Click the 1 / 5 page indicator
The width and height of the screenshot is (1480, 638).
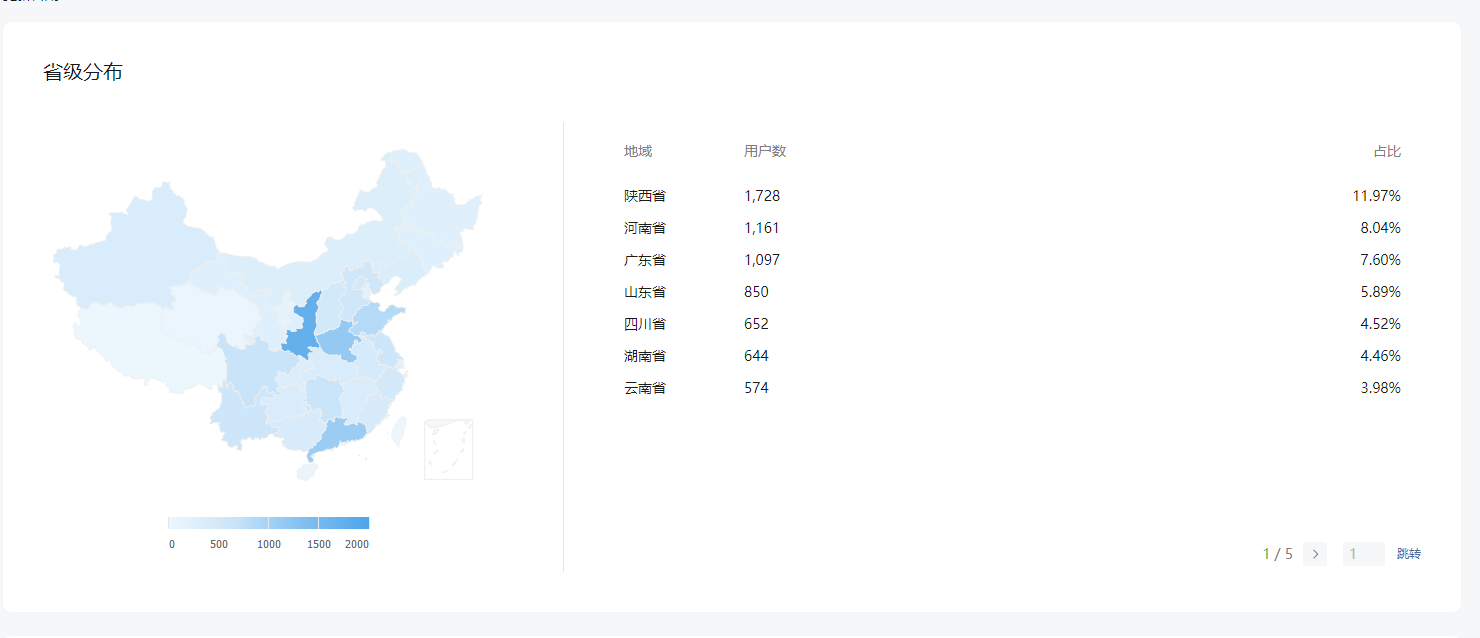coord(1278,554)
